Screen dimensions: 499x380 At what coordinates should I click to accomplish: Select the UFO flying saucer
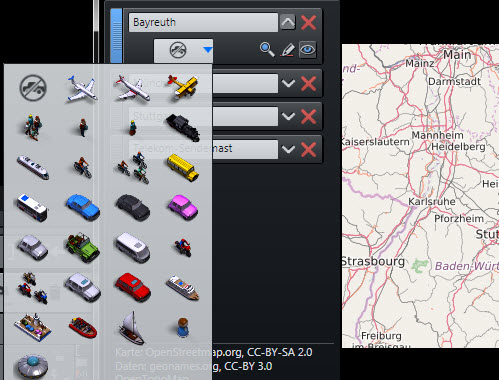(x=33, y=367)
